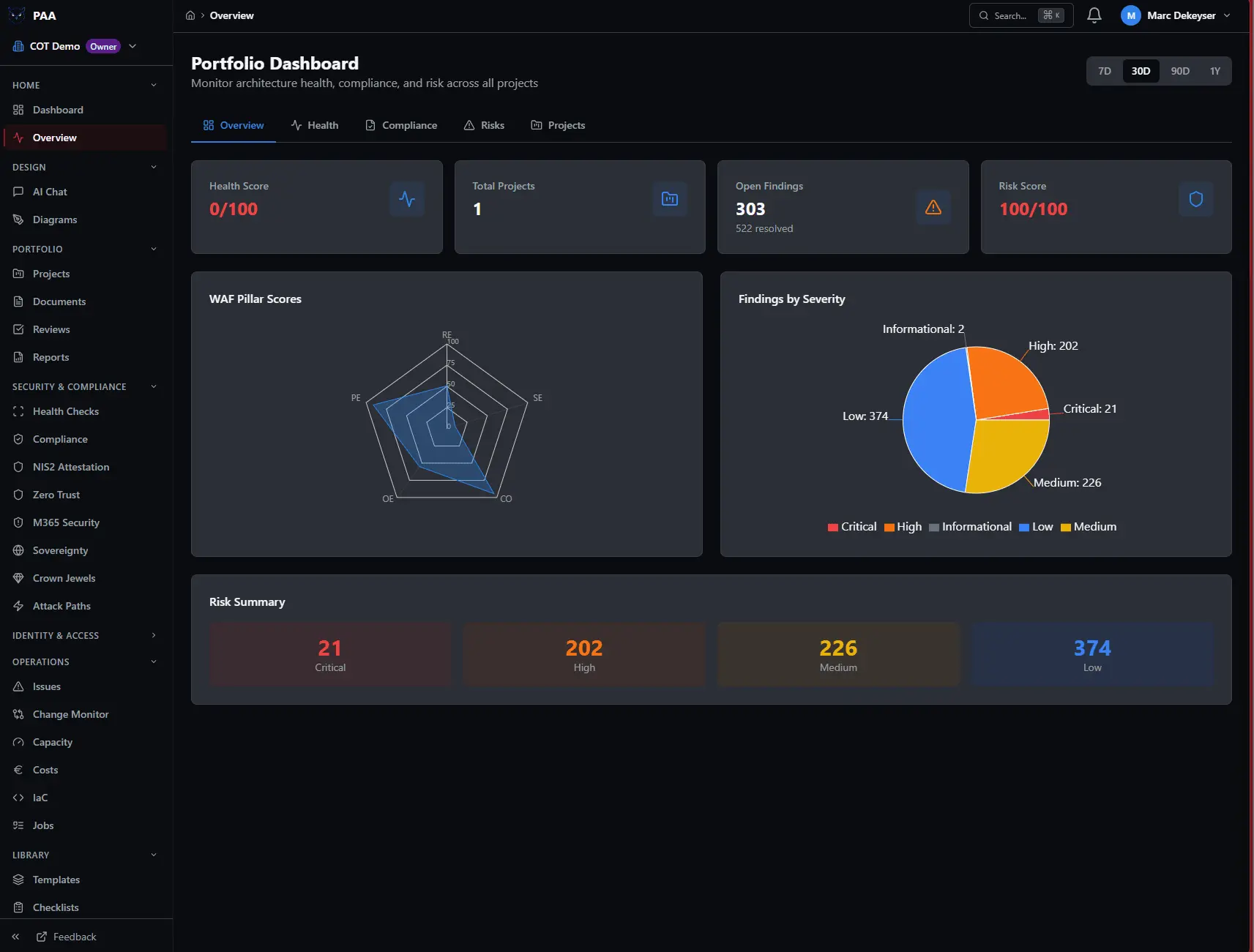Open Reports via its icon

coord(18,357)
